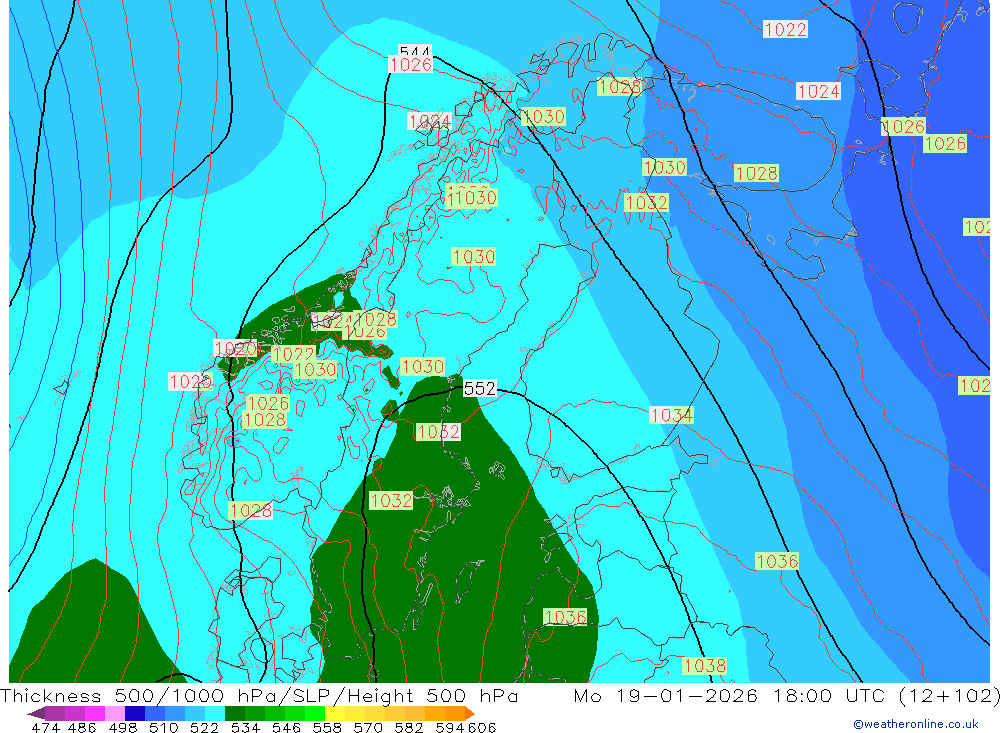1000x733 pixels.
Task: Select the 522 legend value
Action: [x=204, y=727]
